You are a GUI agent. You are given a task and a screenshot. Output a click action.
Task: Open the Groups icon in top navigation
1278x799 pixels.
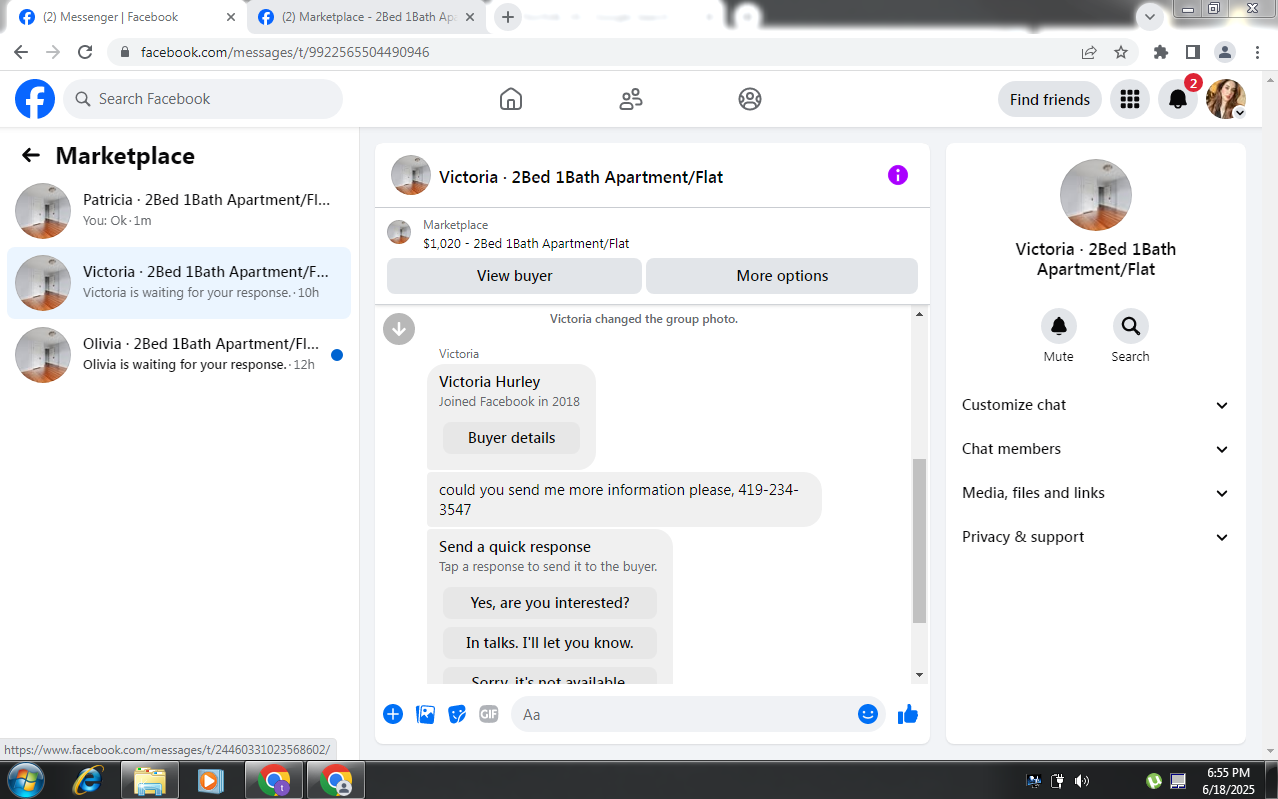click(750, 99)
